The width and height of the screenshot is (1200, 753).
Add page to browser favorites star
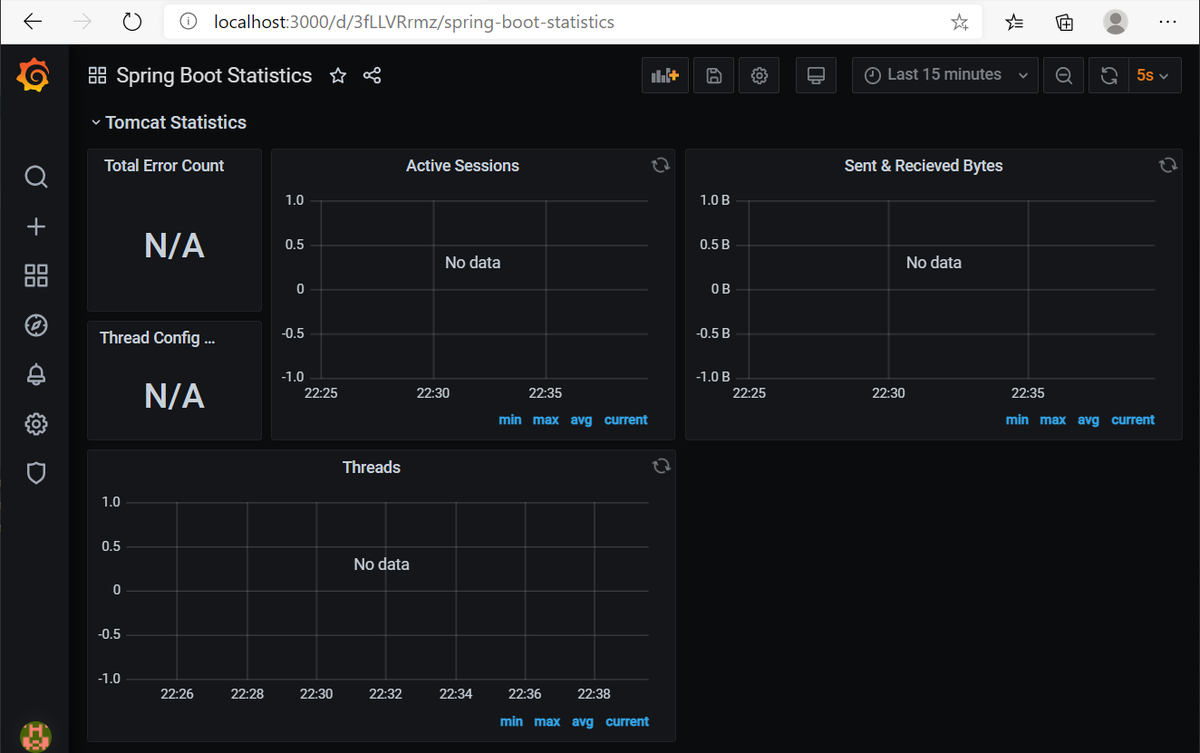pos(960,22)
